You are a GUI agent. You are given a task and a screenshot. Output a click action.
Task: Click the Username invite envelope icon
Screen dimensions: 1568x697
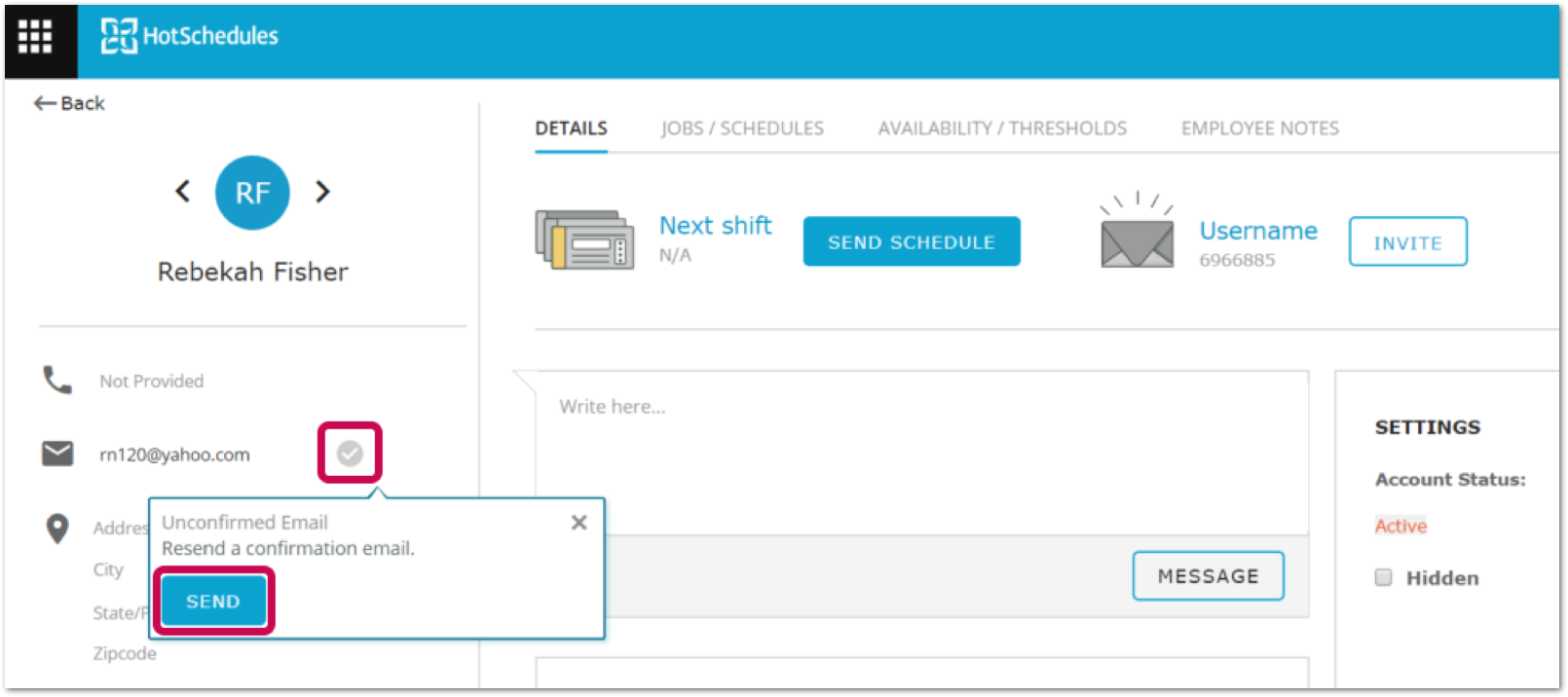pos(1137,240)
